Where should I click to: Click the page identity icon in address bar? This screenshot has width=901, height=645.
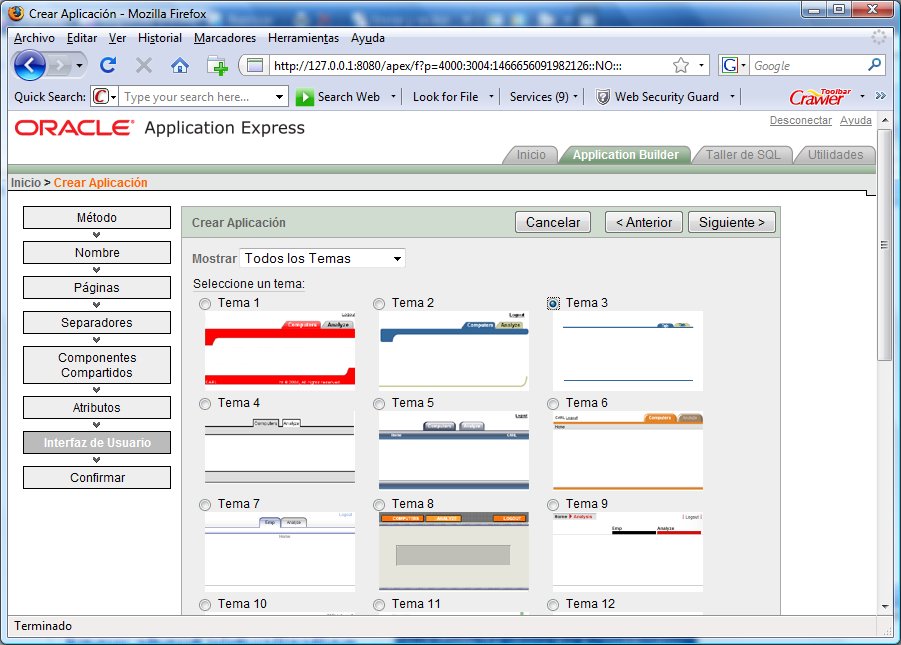coord(255,66)
